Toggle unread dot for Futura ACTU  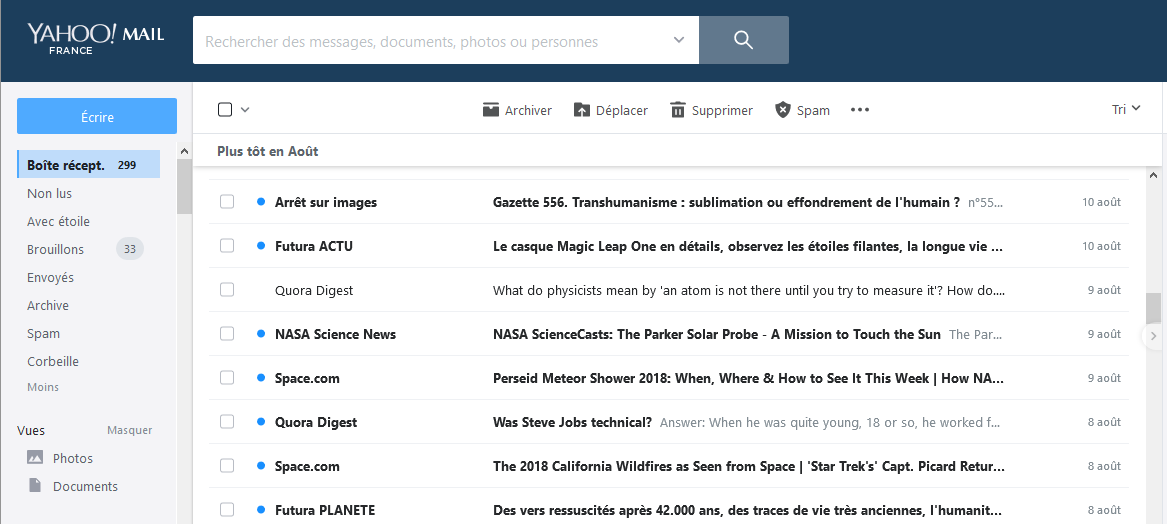pos(260,246)
